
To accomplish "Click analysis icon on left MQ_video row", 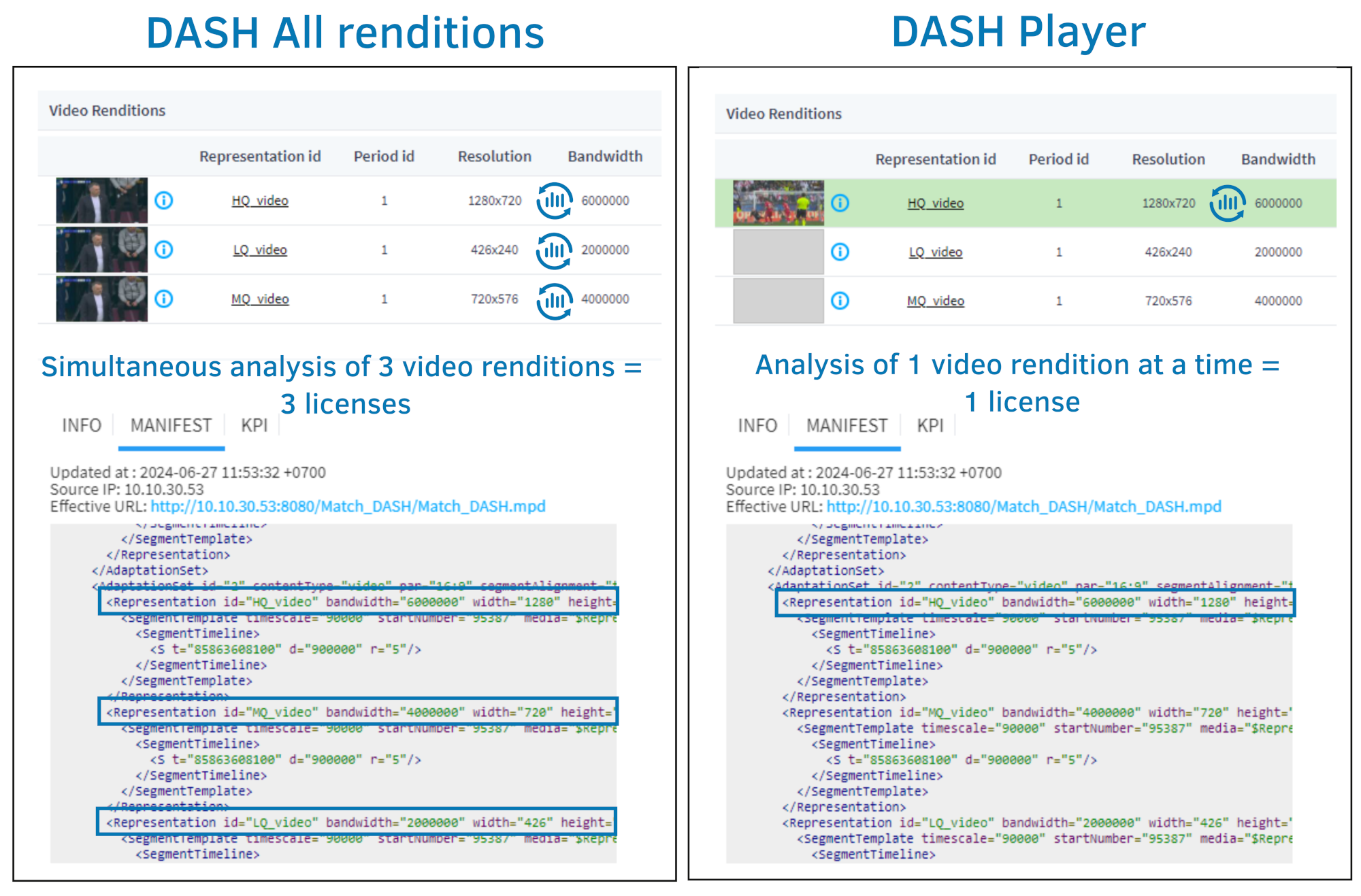I will (554, 300).
